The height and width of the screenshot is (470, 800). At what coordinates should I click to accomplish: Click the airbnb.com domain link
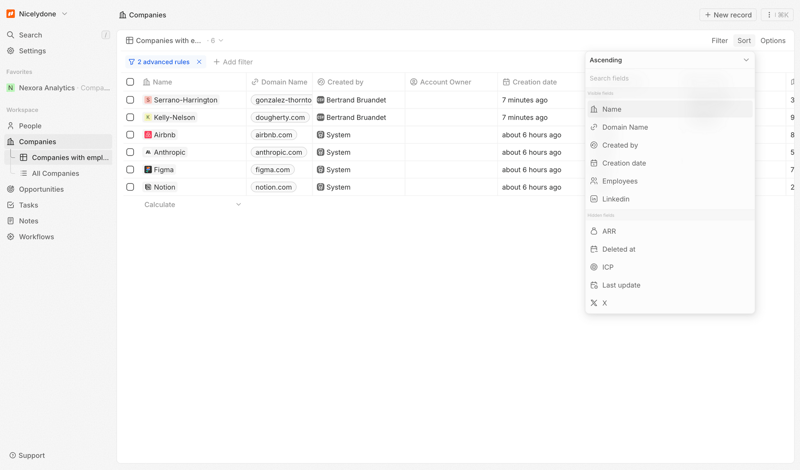click(273, 135)
